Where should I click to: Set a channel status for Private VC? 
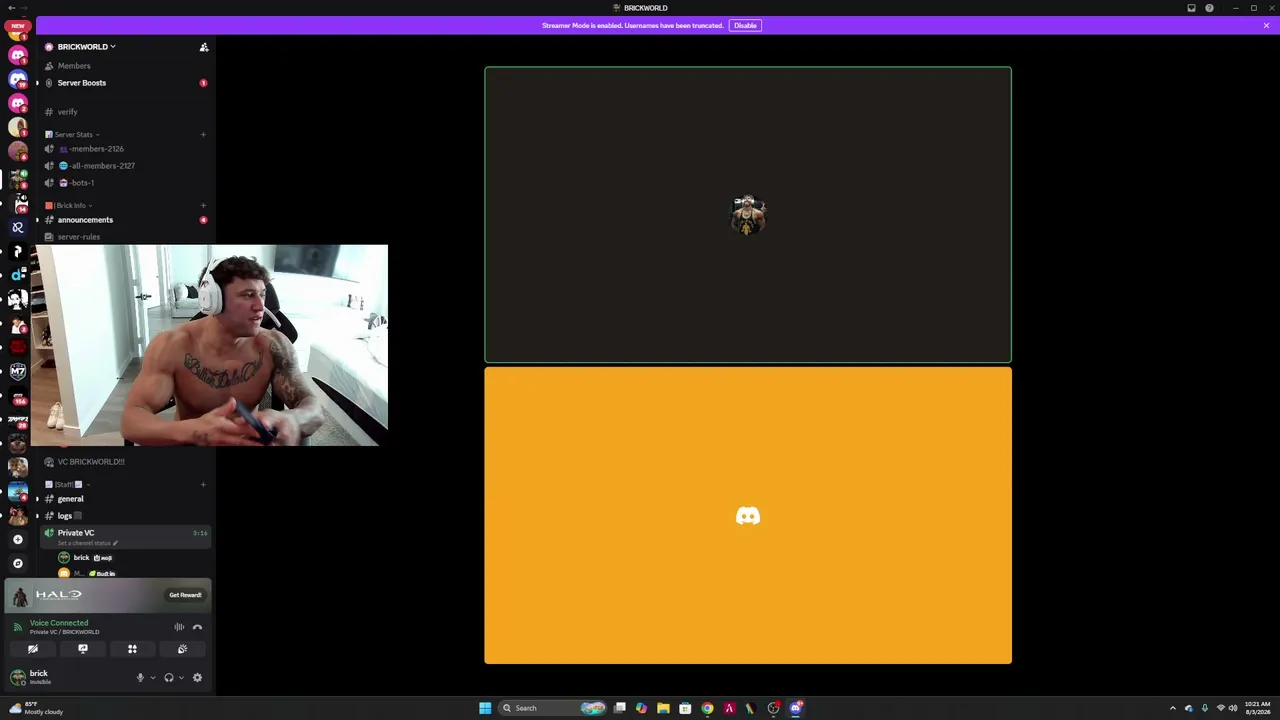(x=87, y=543)
